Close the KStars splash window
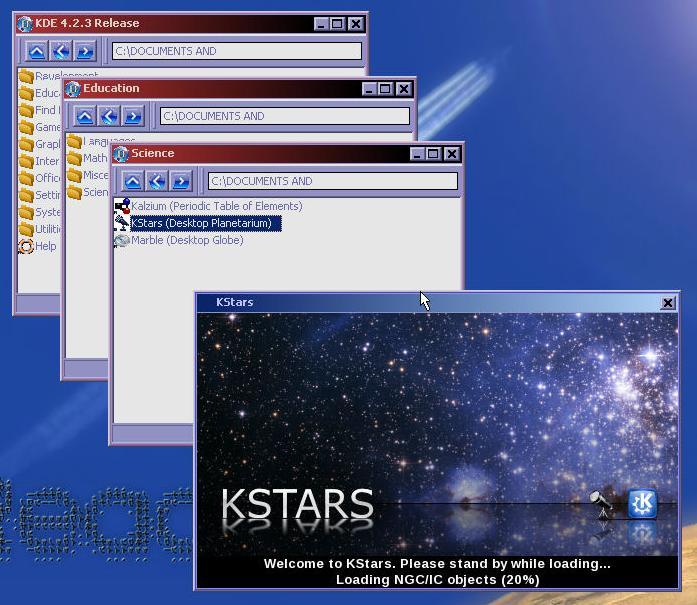Screen dimensions: 697x605 coord(668,303)
